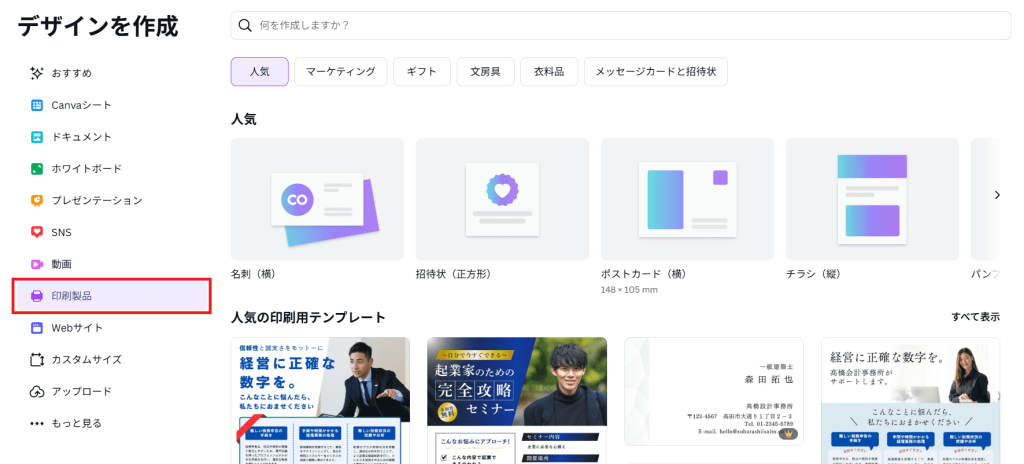Viewport: 1024px width, 464px height.
Task: Switch to メッセージカードと招待状 tab
Action: [656, 72]
